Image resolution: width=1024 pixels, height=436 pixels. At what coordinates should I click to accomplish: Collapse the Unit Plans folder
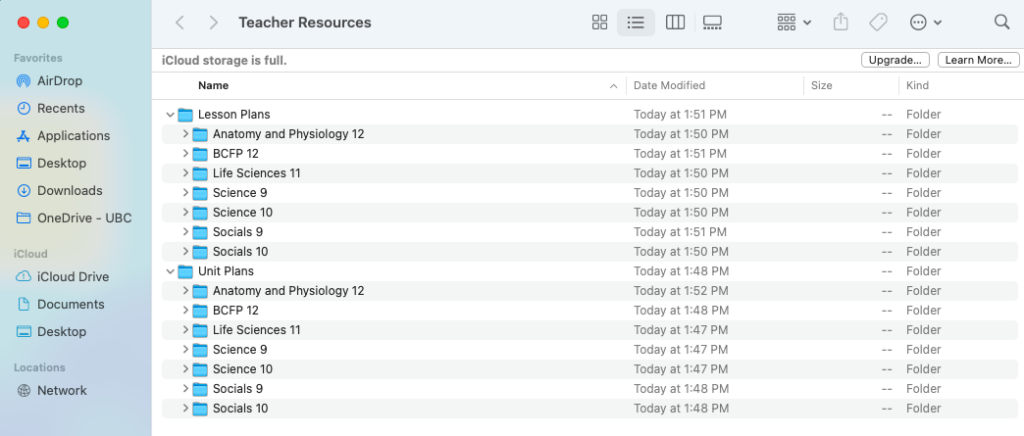point(170,272)
